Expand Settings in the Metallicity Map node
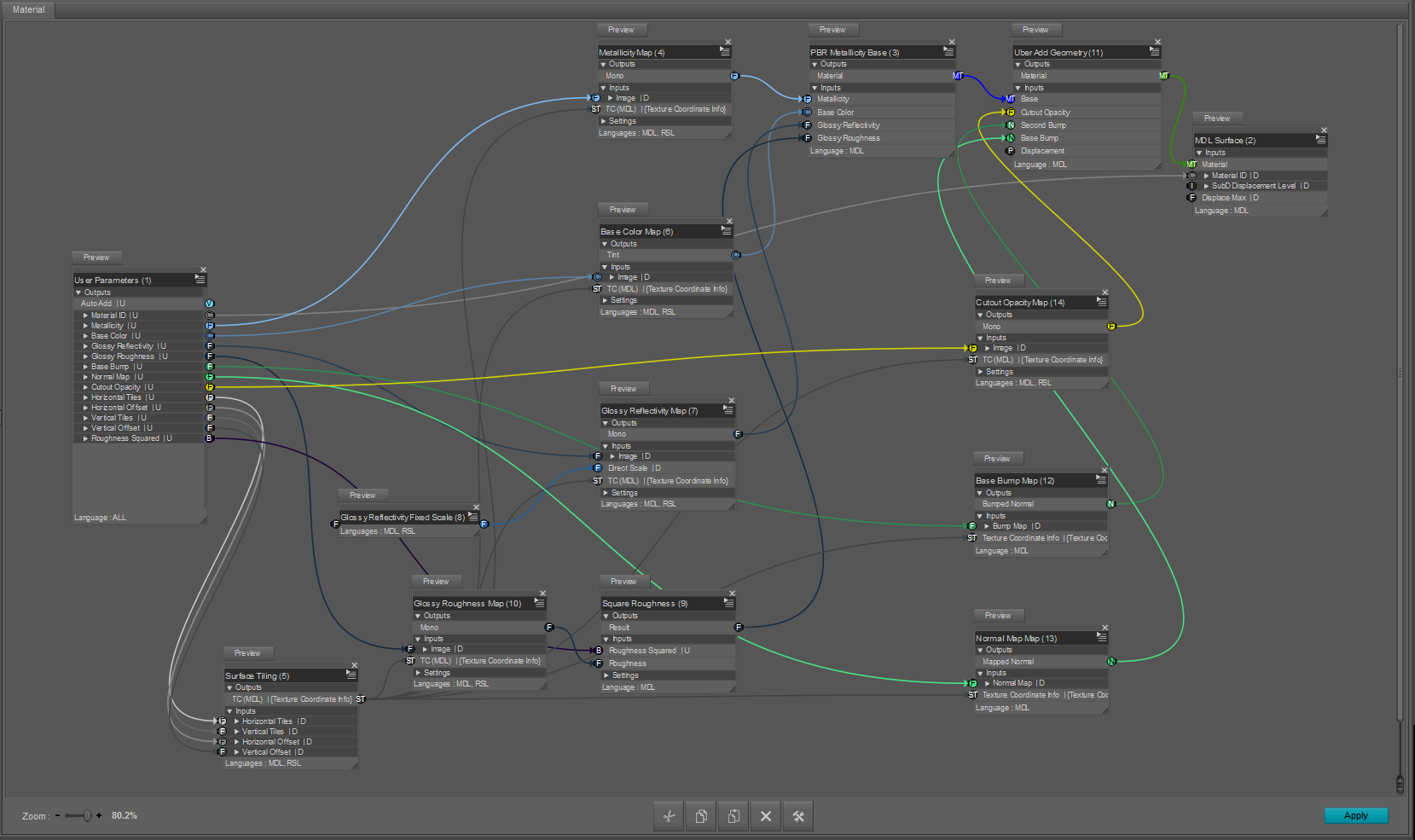1415x840 pixels. point(604,121)
